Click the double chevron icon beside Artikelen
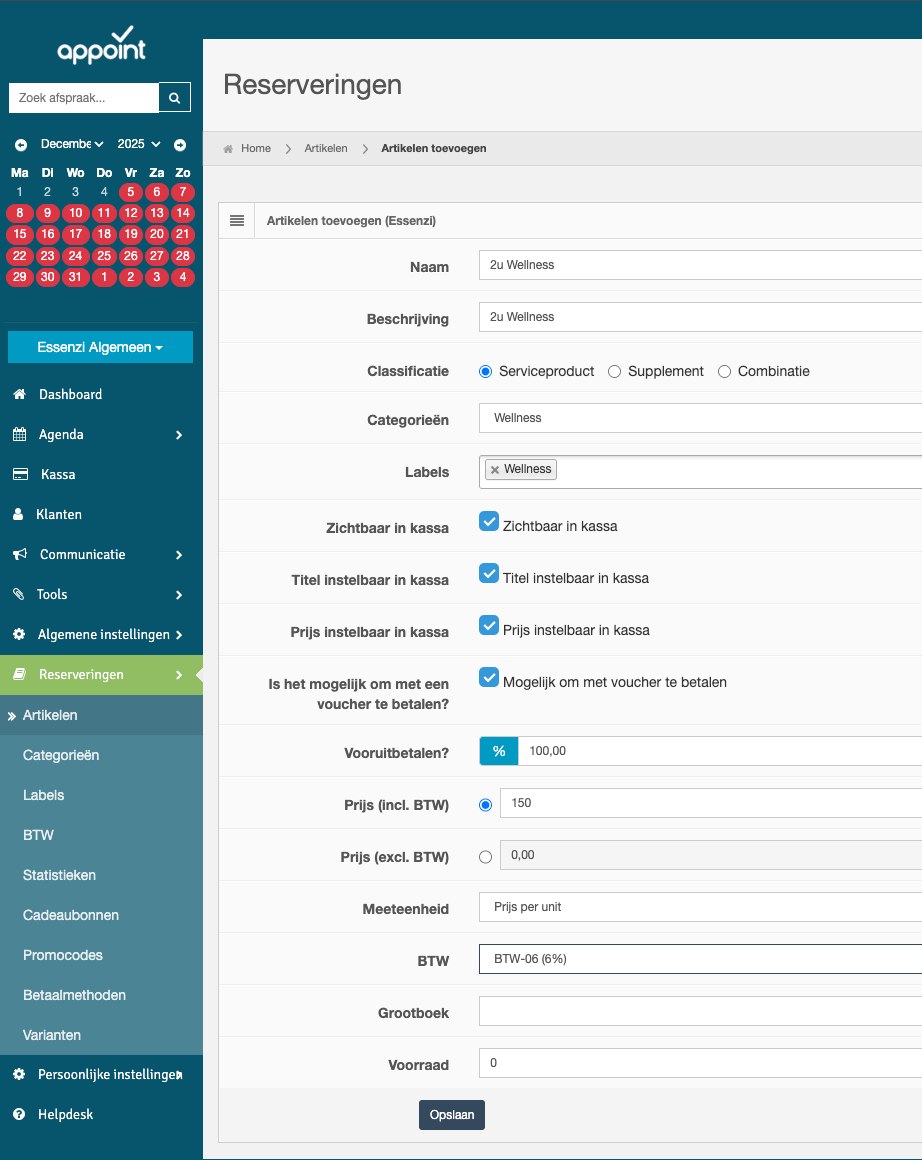Viewport: 922px width, 1160px height. pos(12,716)
